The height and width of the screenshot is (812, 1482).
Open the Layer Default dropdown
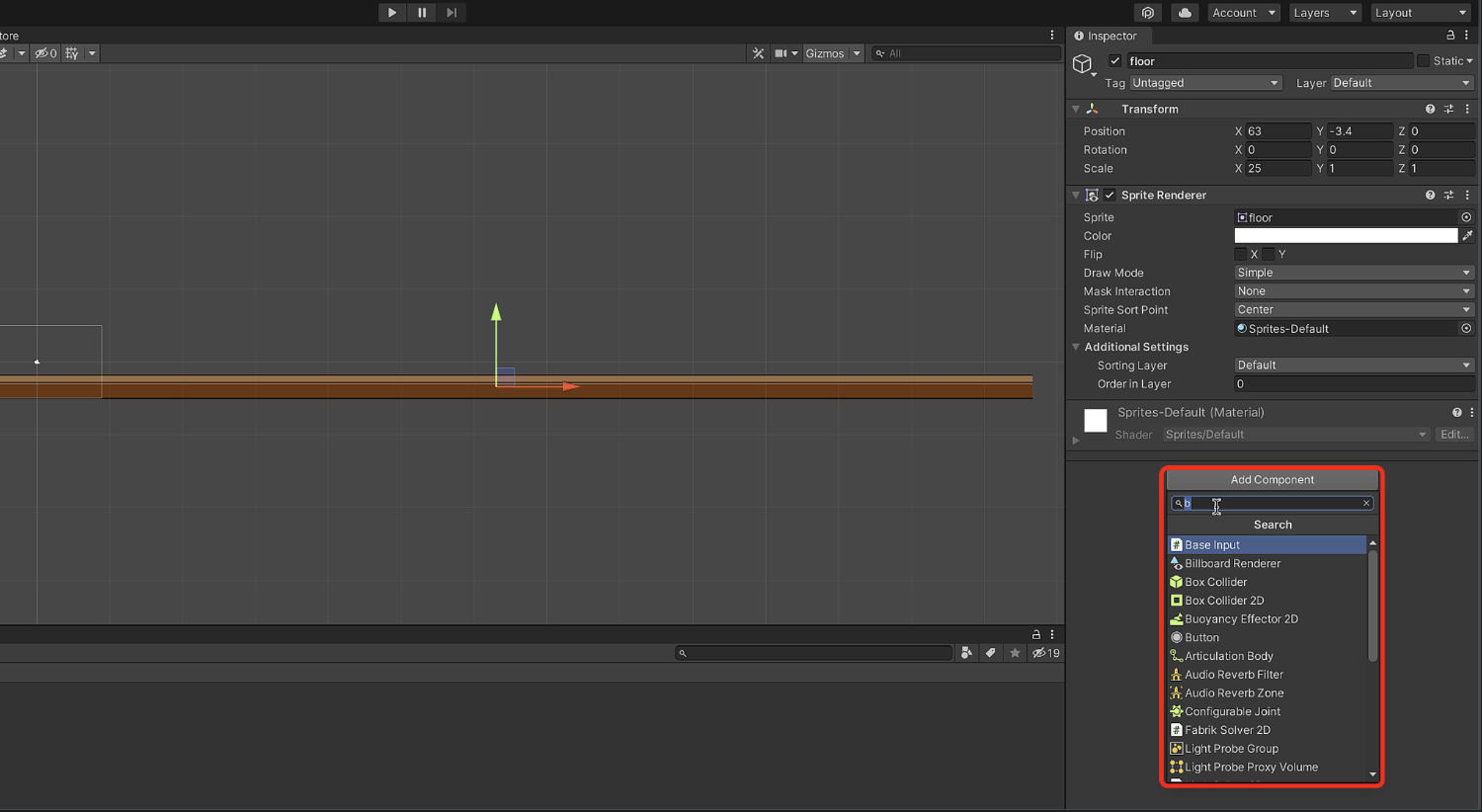tap(1402, 83)
